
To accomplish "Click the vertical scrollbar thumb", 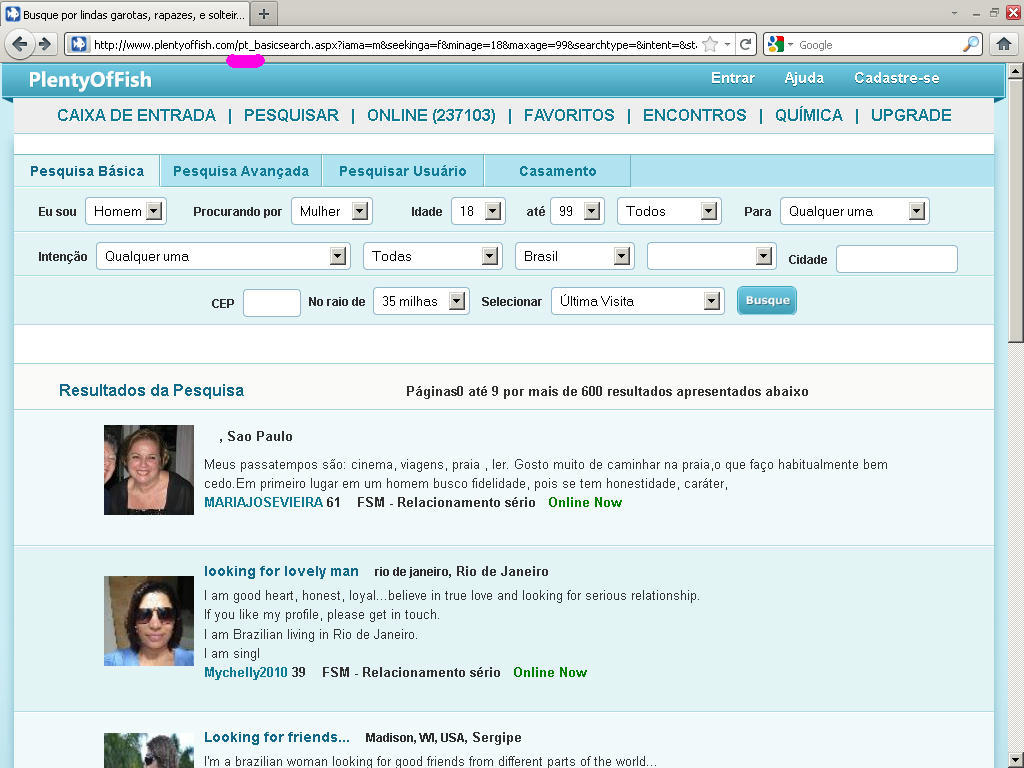I will pyautogui.click(x=1016, y=210).
